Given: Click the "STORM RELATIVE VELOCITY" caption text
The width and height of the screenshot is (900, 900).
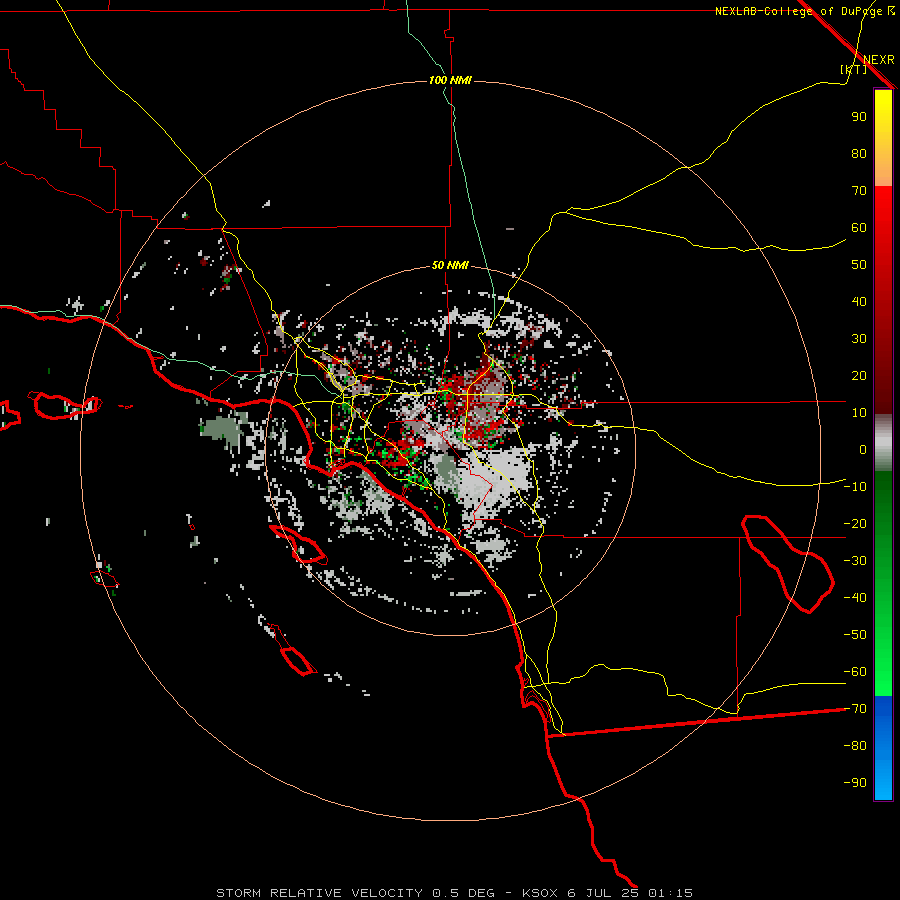Looking at the screenshot, I should [319, 893].
